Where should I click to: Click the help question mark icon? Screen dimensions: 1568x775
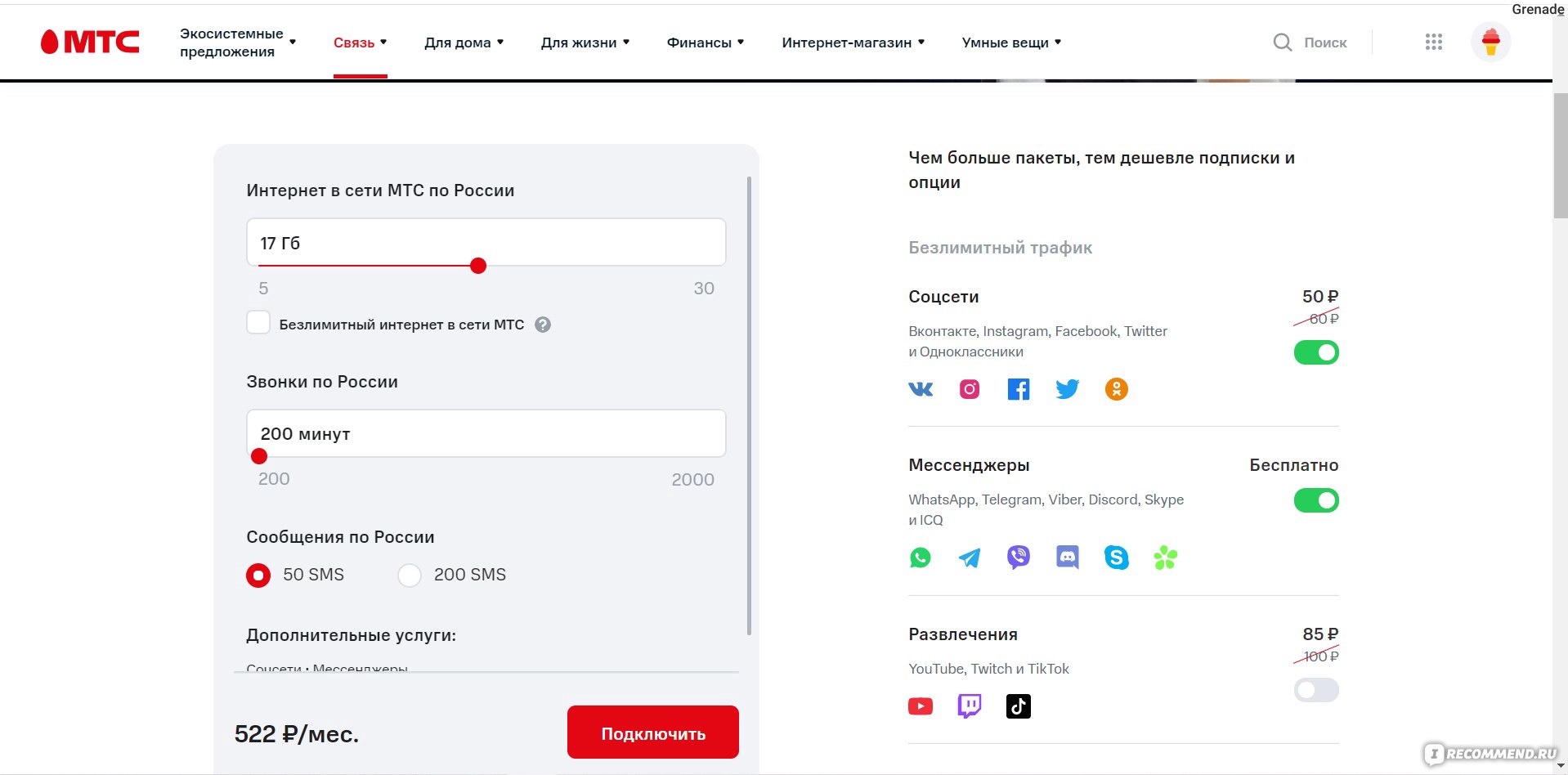pyautogui.click(x=543, y=325)
